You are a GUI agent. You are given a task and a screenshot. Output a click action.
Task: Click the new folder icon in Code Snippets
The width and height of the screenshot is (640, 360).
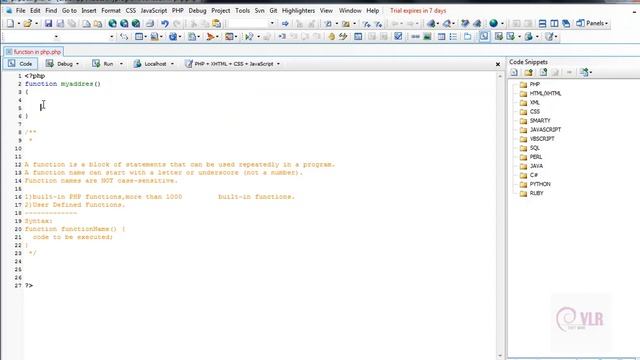[x=529, y=73]
